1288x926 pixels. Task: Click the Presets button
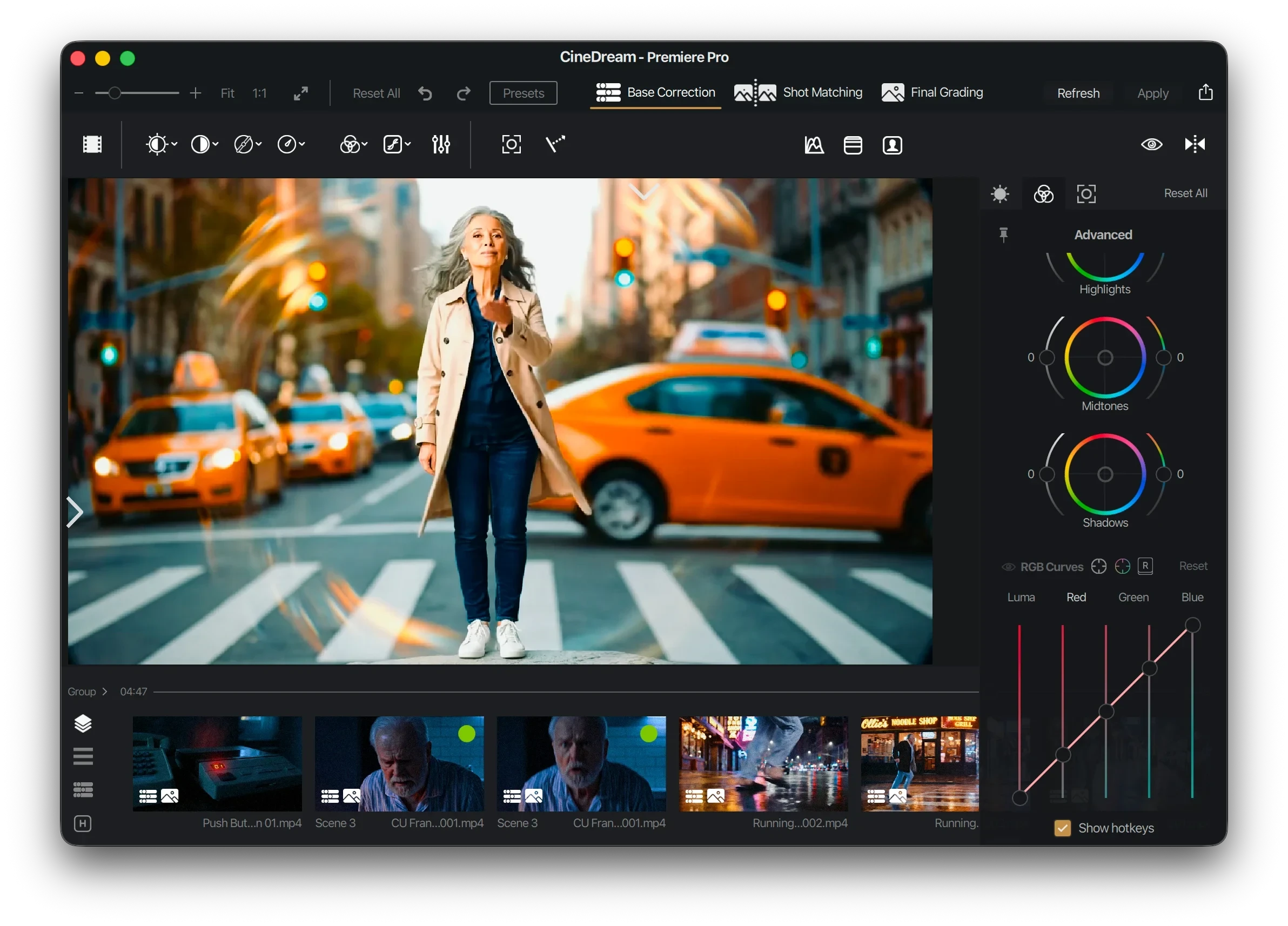523,93
